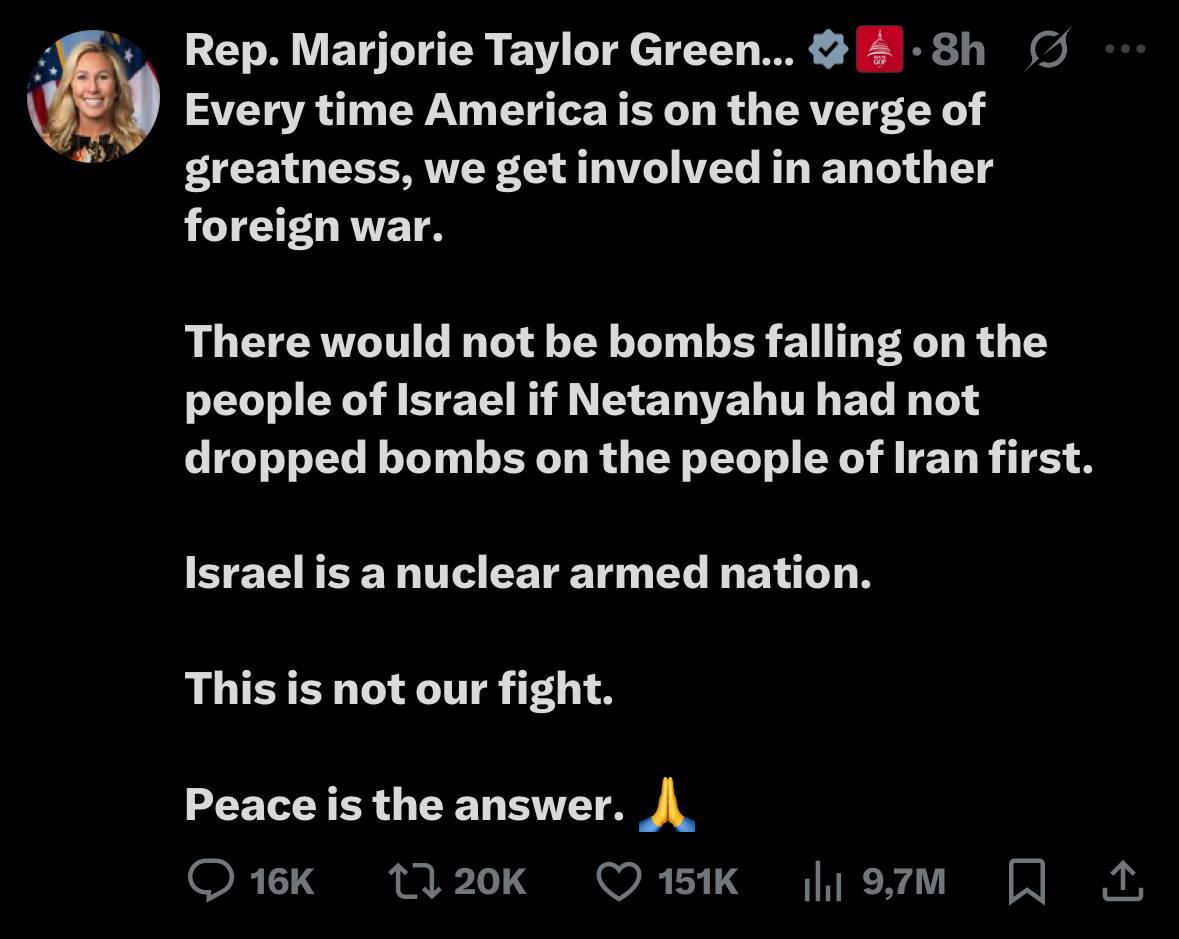Tap the repost arrows icon
The width and height of the screenshot is (1179, 939).
[414, 881]
